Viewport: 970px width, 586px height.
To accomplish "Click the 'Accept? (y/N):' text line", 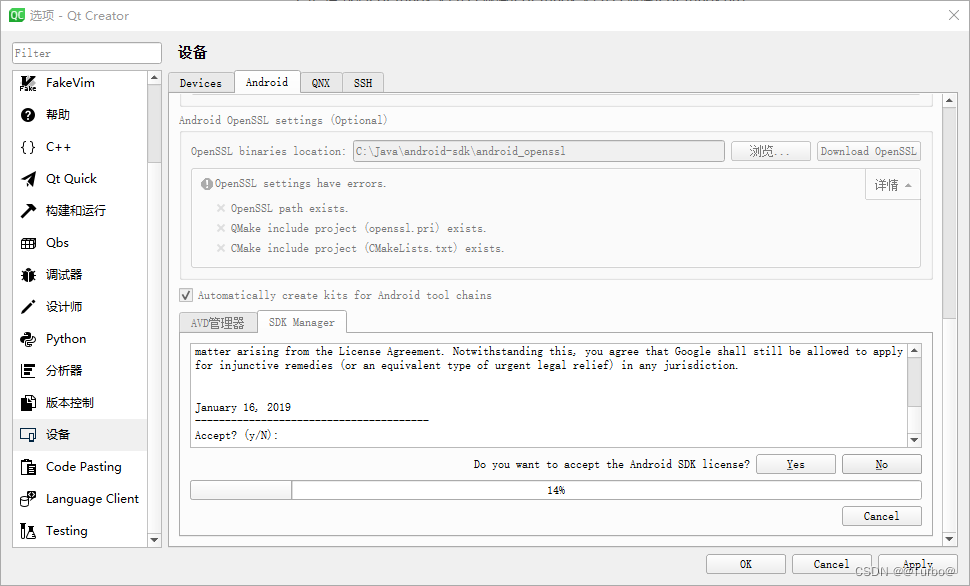I will (x=236, y=435).
